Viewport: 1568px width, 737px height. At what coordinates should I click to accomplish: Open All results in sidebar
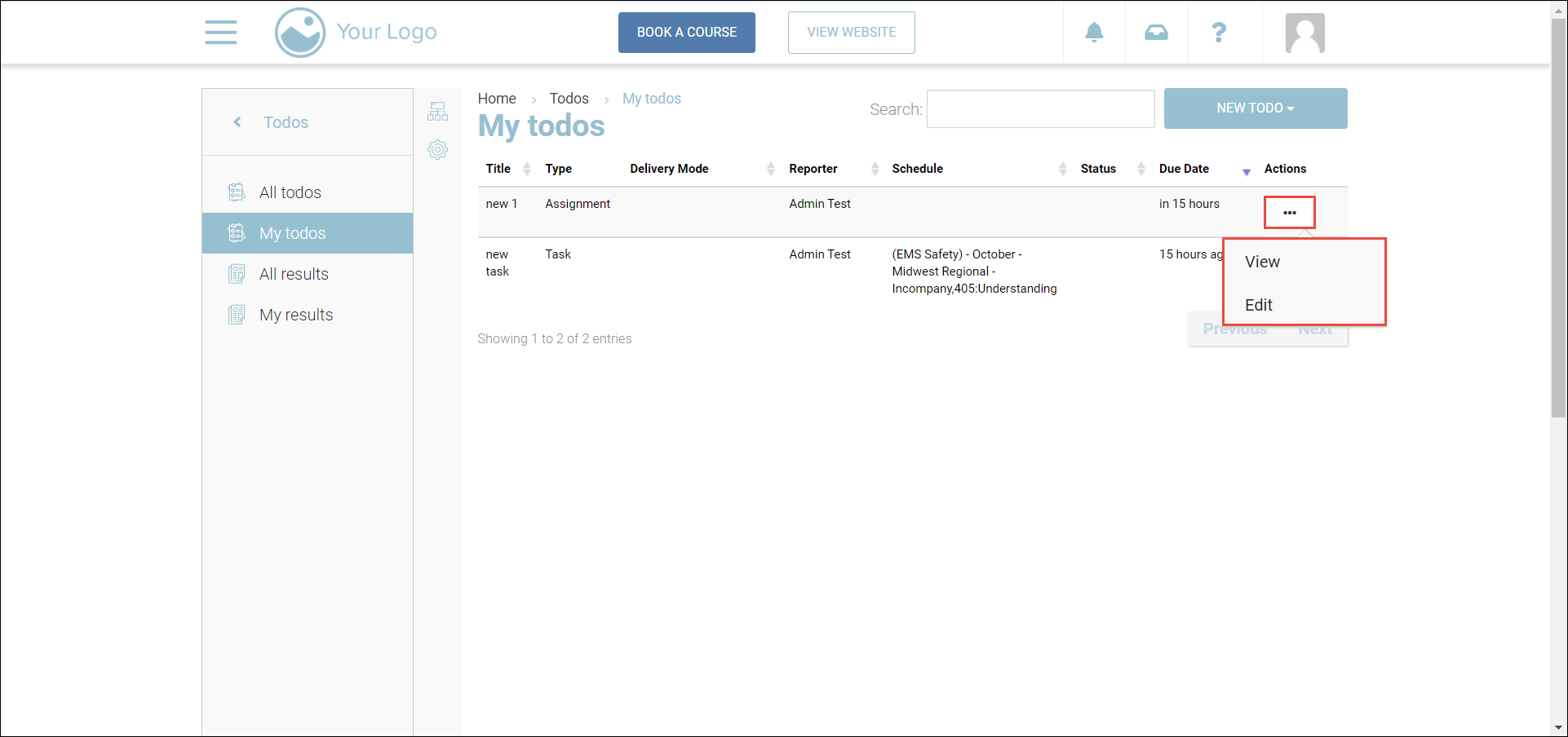click(294, 274)
